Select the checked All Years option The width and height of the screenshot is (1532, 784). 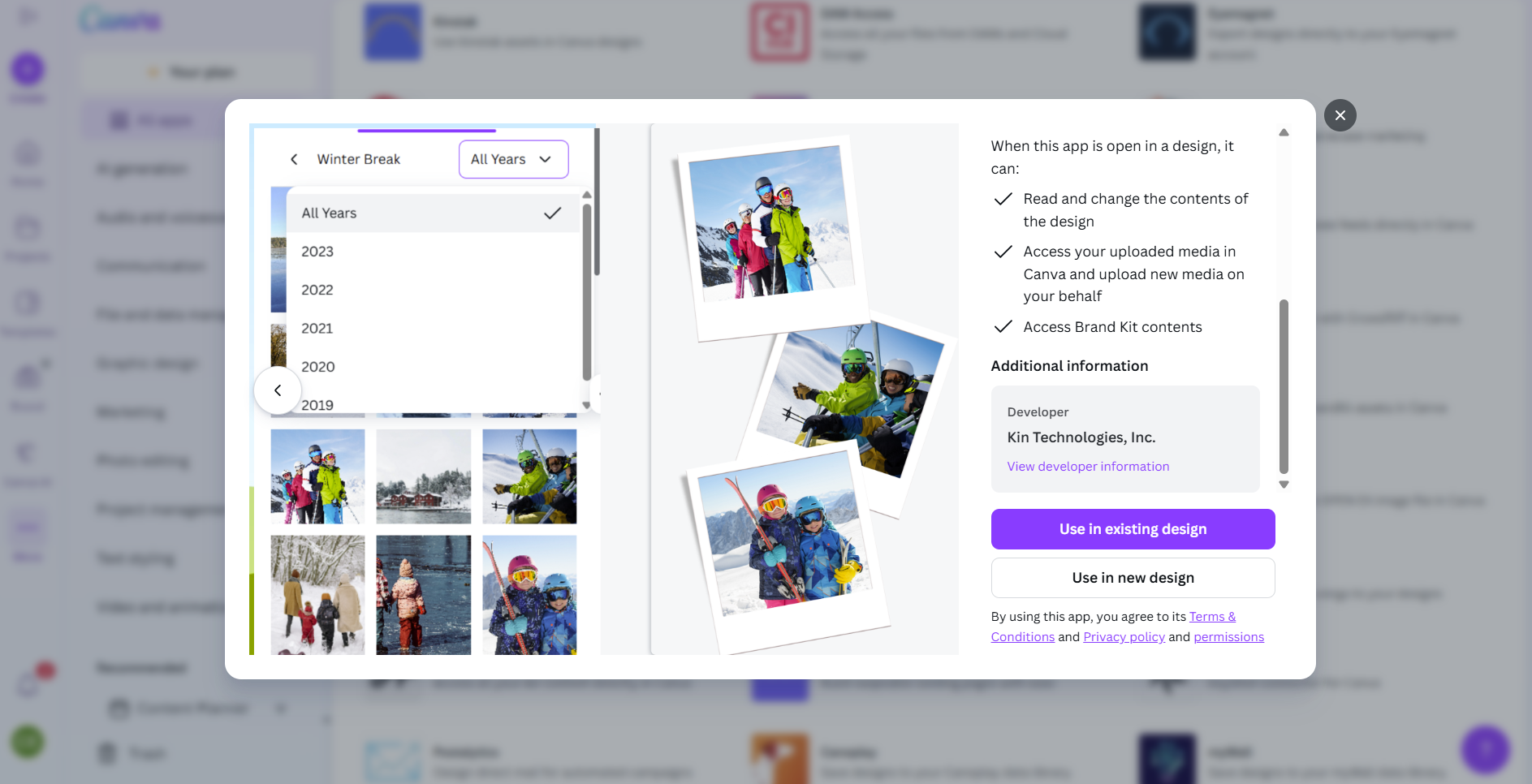[x=432, y=213]
